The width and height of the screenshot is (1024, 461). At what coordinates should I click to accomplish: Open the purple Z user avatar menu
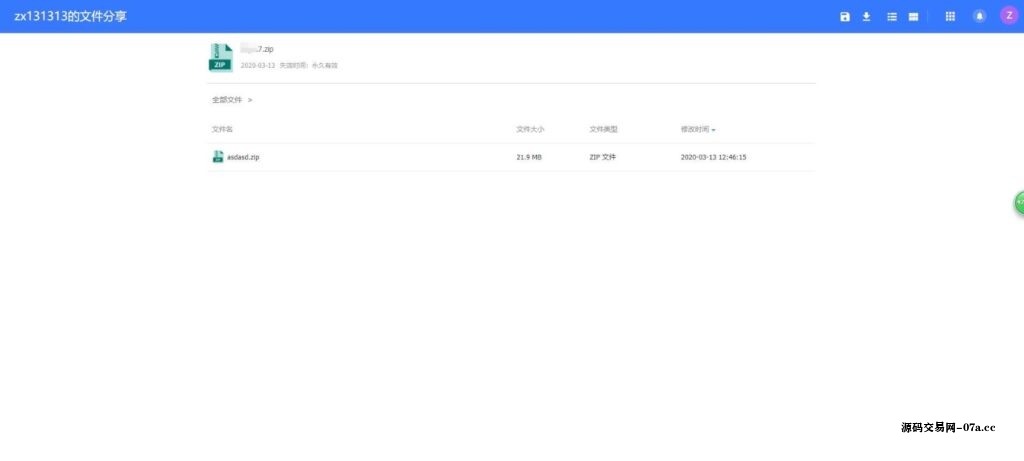[1008, 16]
